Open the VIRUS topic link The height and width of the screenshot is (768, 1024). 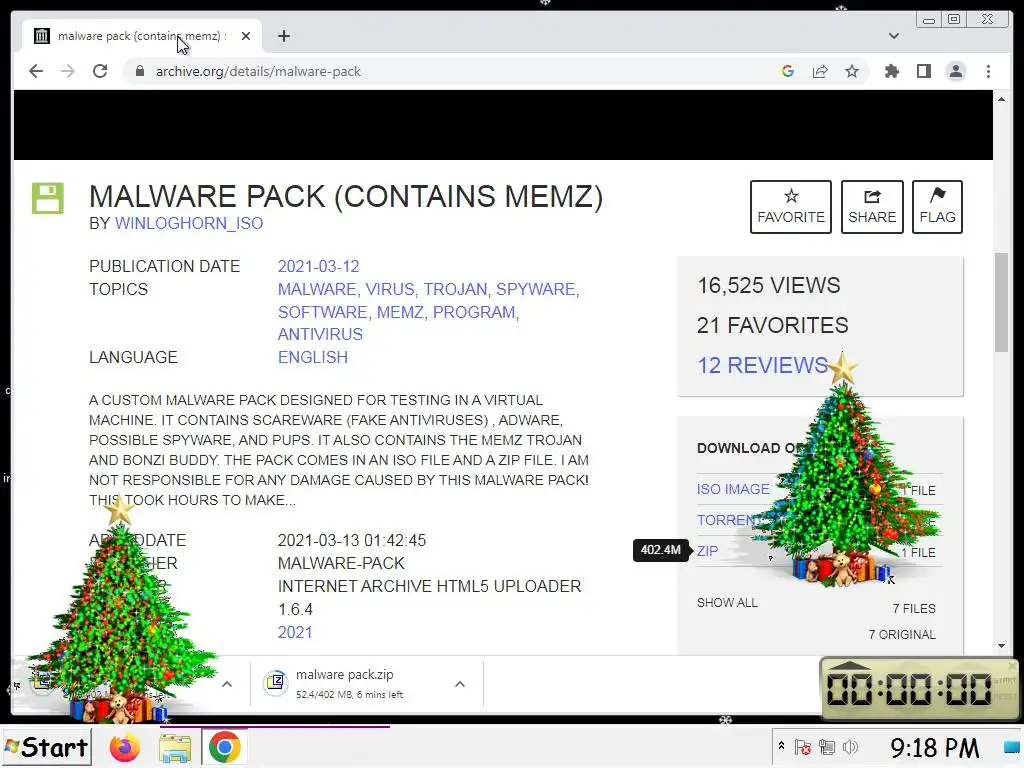pos(389,289)
